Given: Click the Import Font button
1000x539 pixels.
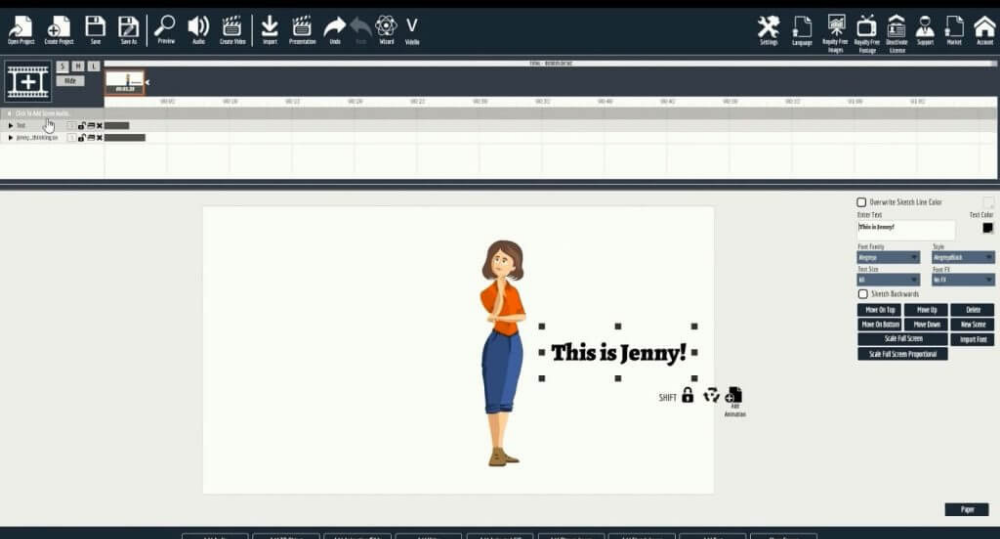Looking at the screenshot, I should point(973,339).
